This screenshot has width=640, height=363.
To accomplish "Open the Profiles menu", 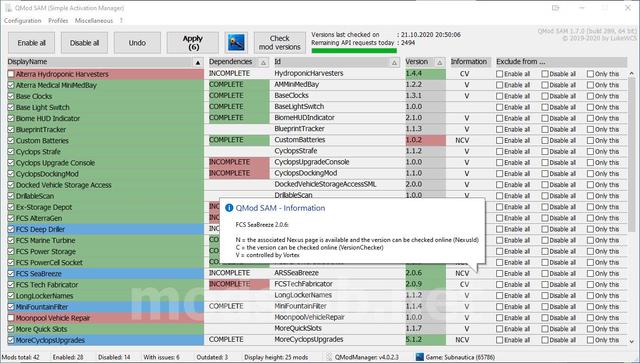I will pyautogui.click(x=58, y=20).
